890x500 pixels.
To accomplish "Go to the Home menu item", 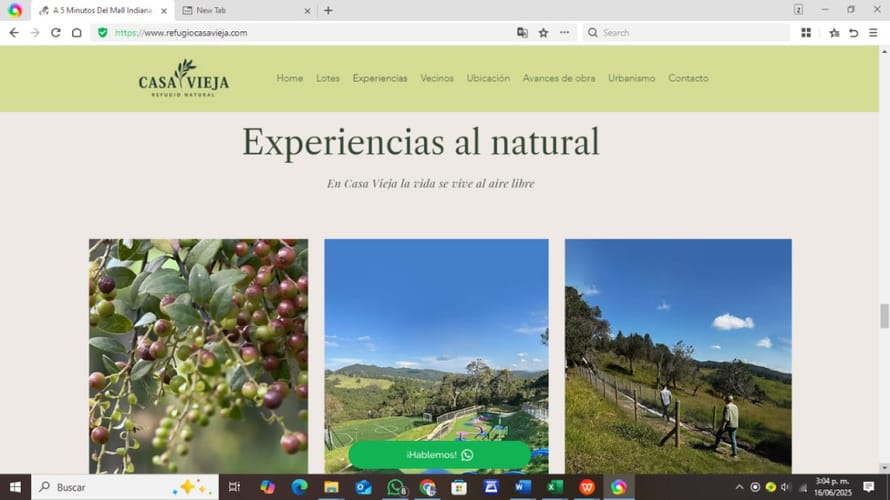I will tap(289, 78).
